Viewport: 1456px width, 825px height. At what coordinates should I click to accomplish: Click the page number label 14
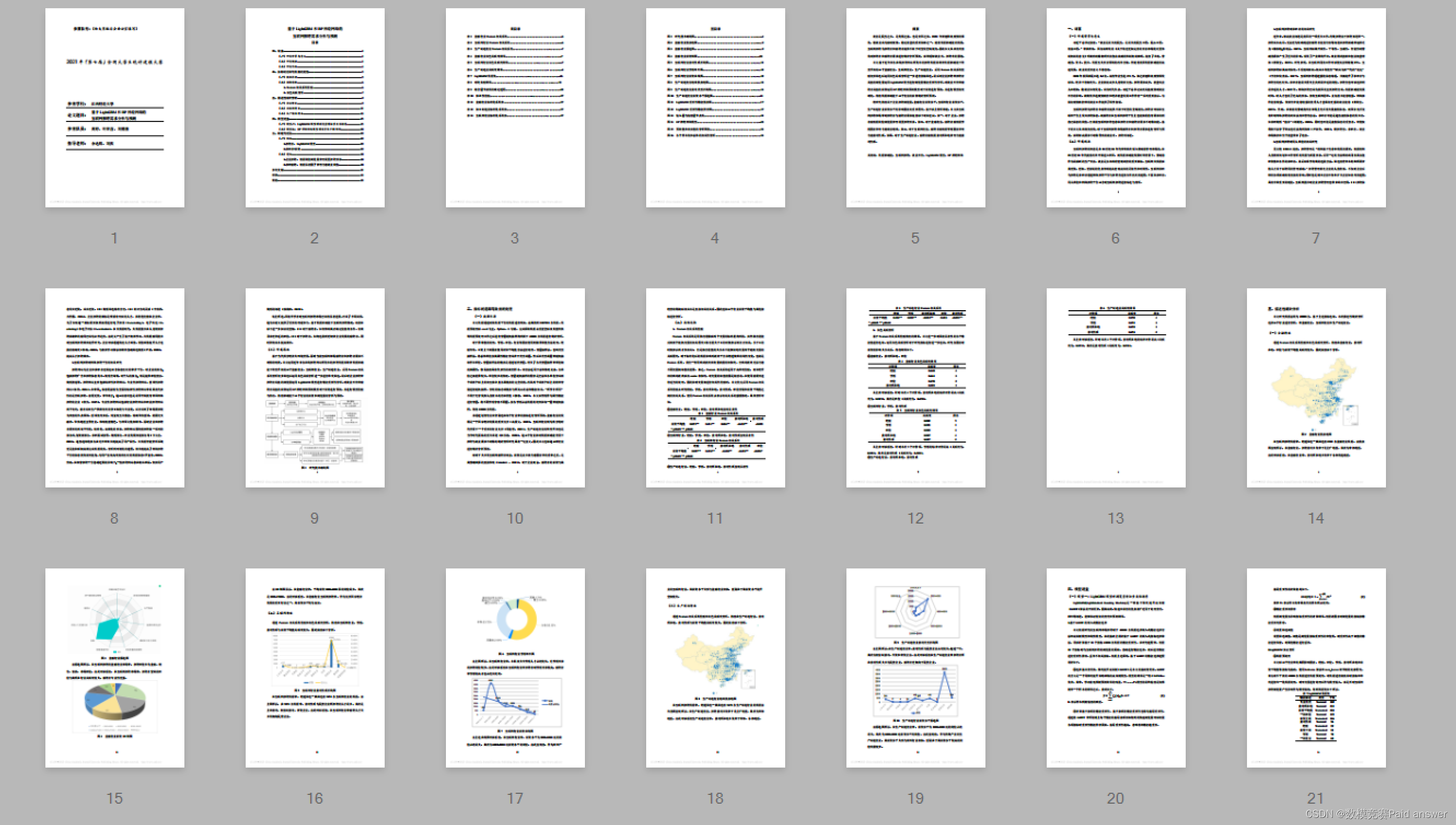coord(1315,518)
